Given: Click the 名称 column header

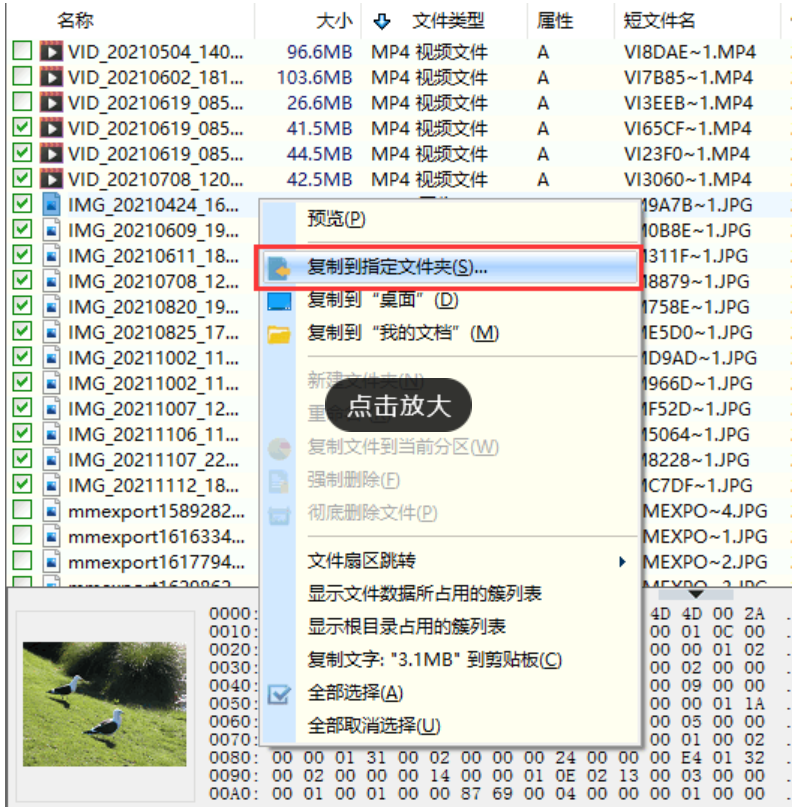Looking at the screenshot, I should coord(75,21).
